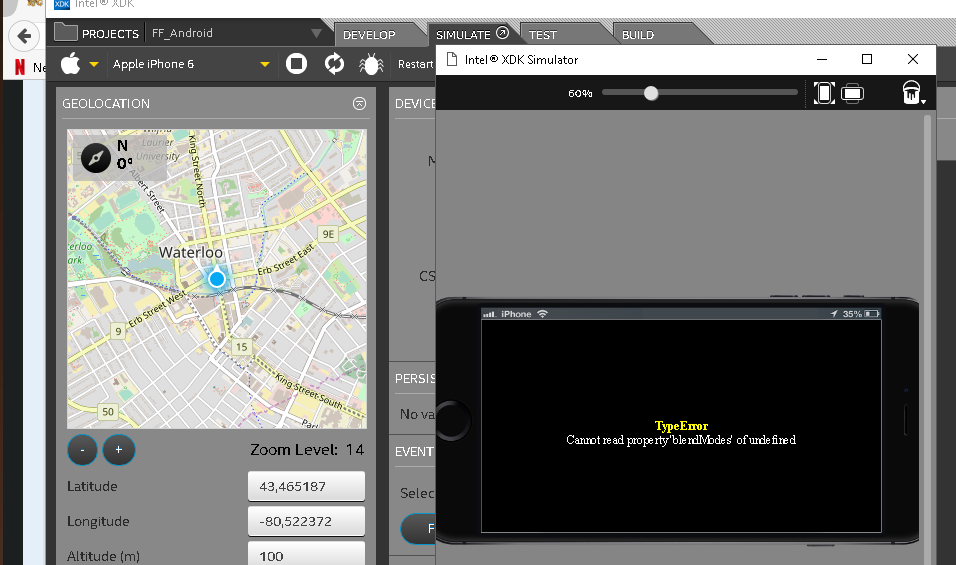
Task: Edit the Longitude field
Action: [x=306, y=521]
